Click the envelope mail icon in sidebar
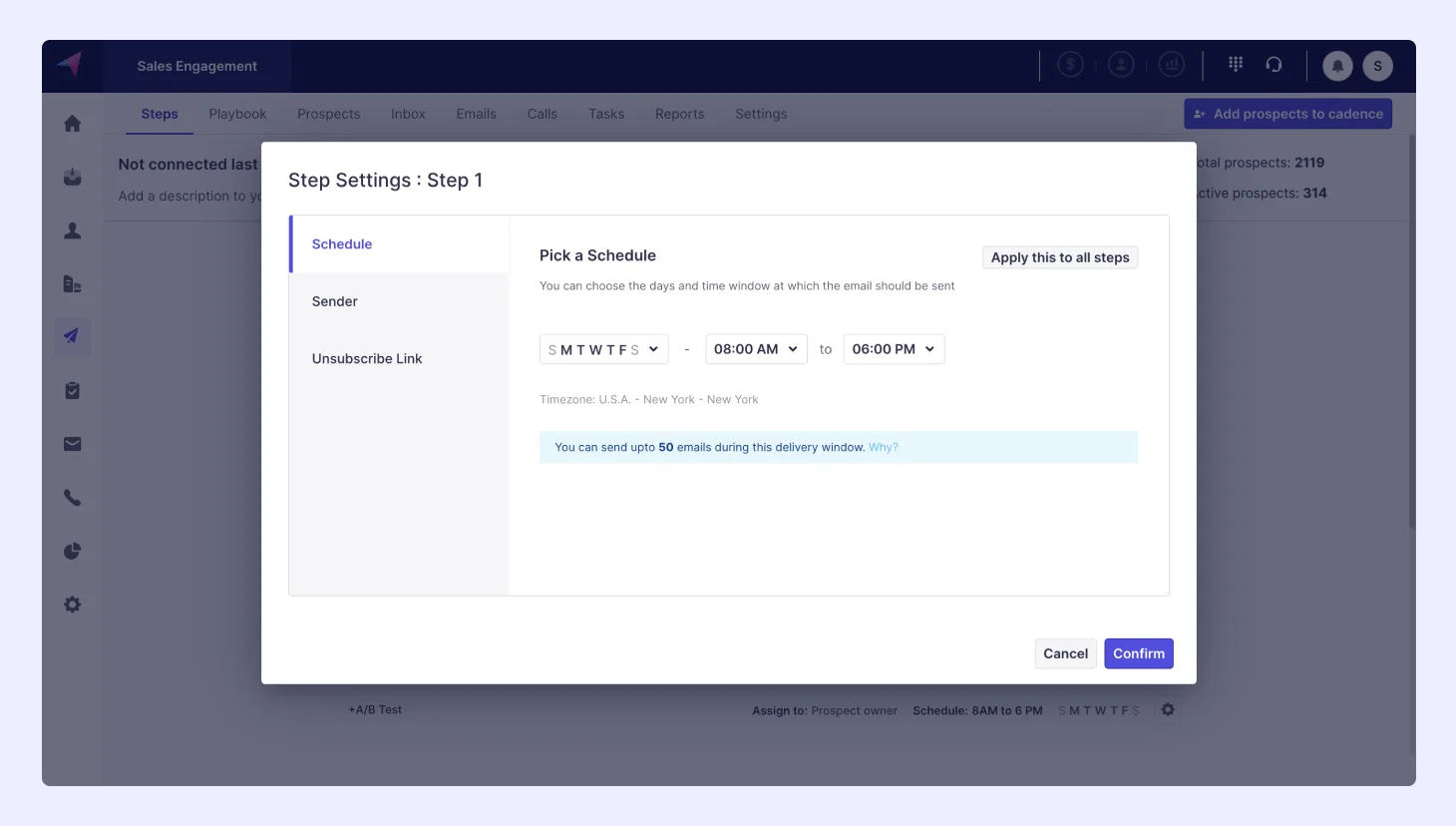The image size is (1456, 826). [x=72, y=444]
